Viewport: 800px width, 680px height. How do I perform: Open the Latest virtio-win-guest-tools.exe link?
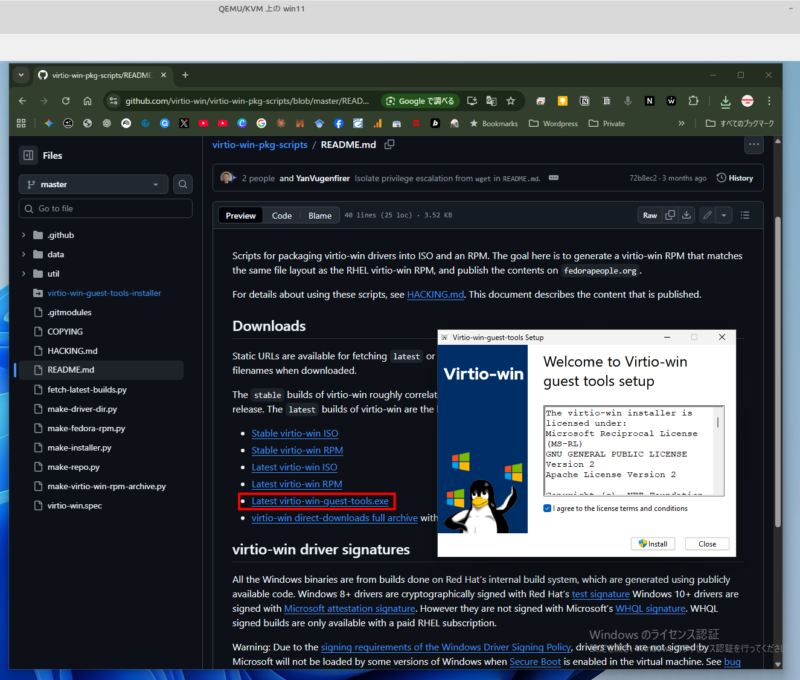320,500
